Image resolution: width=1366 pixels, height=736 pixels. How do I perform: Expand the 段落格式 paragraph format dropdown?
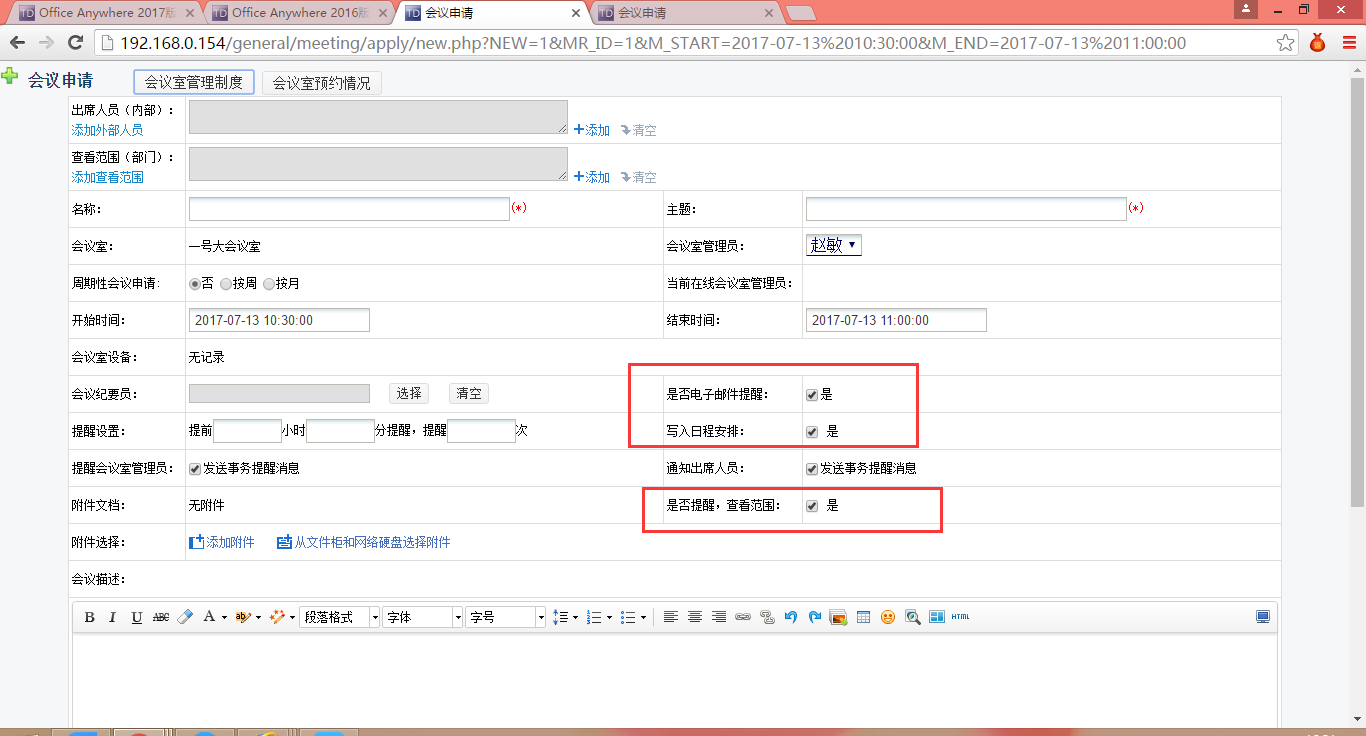[340, 618]
